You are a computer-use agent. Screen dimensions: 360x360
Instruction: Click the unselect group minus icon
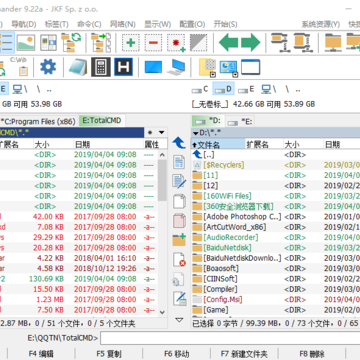coord(153,42)
